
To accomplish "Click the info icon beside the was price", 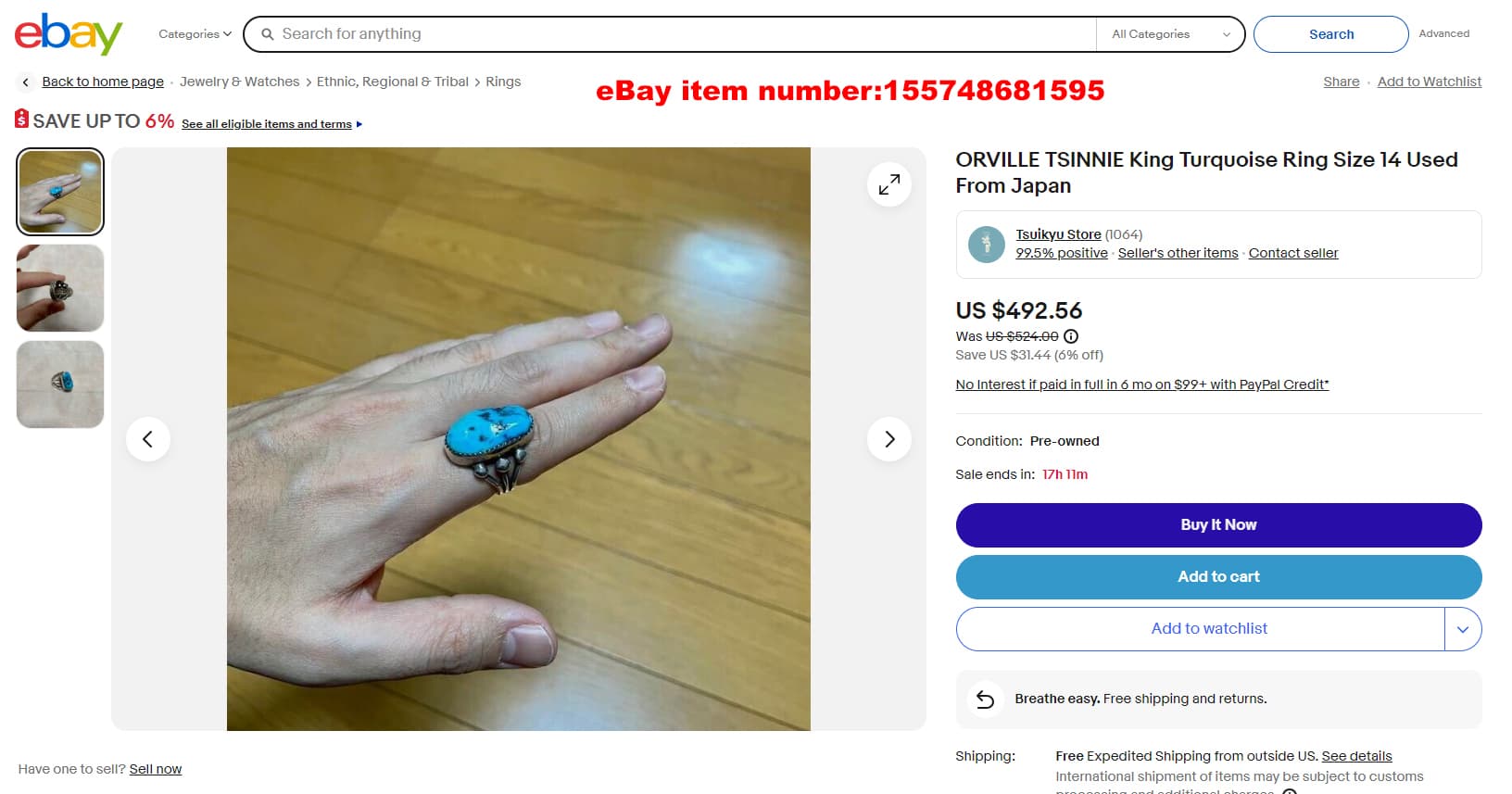I will tap(1071, 336).
